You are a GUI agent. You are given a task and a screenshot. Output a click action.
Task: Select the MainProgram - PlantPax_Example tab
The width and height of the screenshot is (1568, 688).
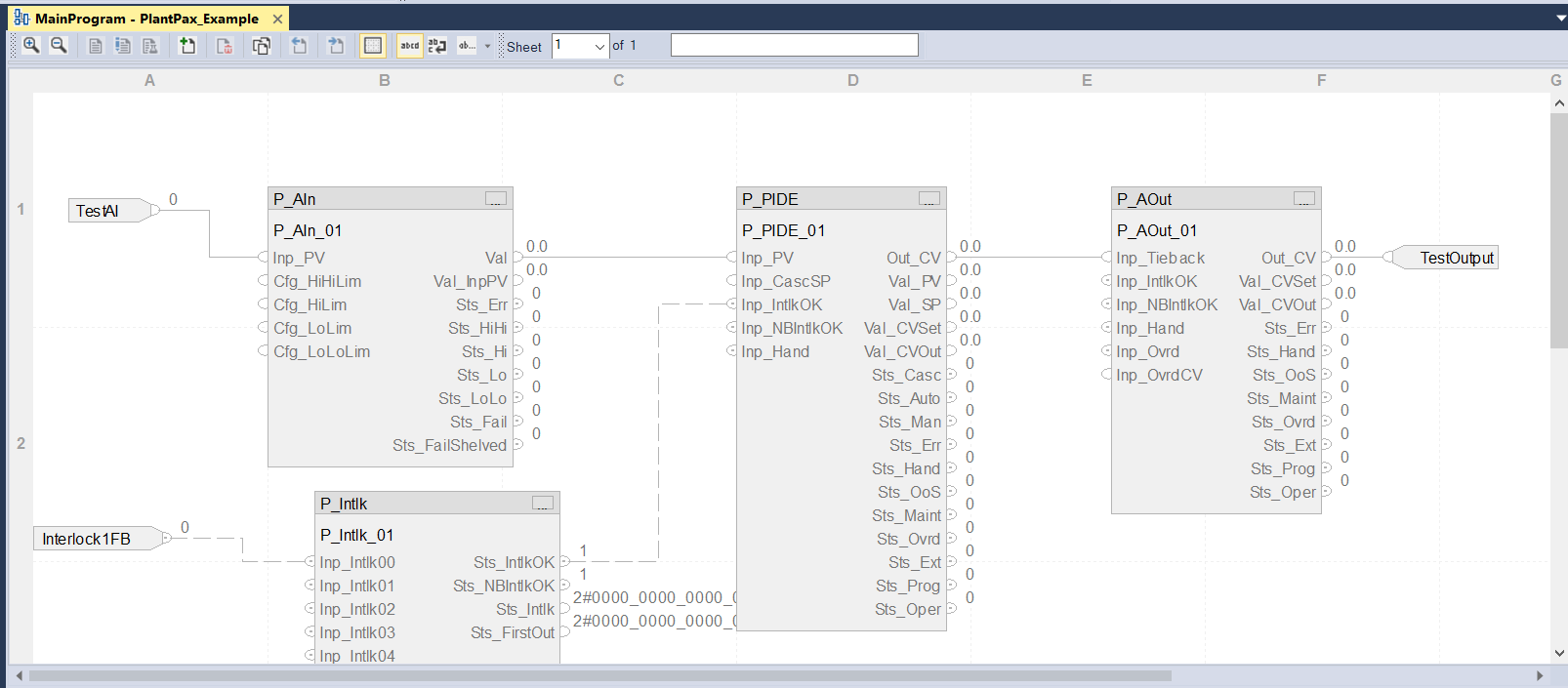[x=146, y=19]
